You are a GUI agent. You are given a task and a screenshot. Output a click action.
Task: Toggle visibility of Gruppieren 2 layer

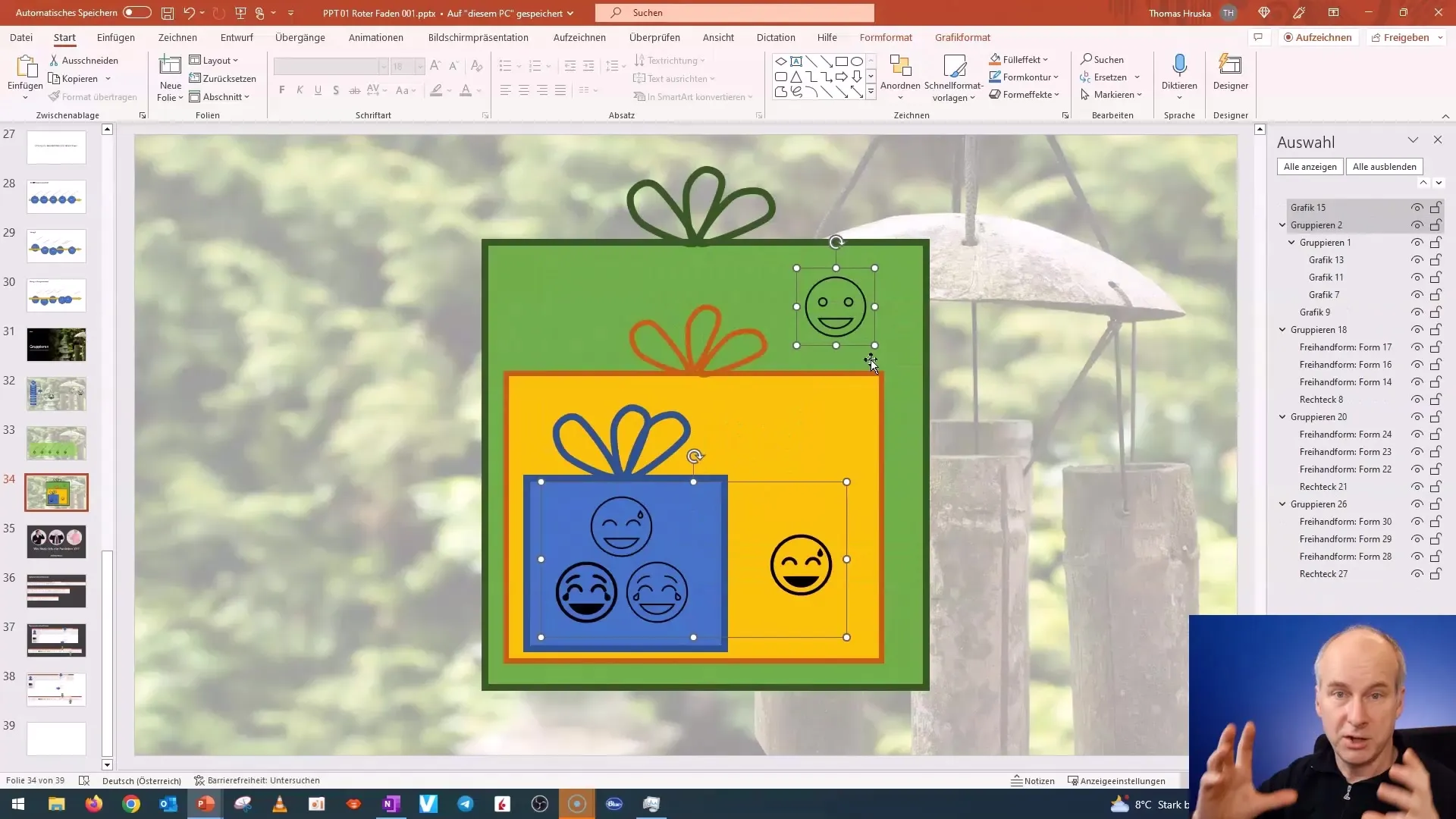(1417, 224)
